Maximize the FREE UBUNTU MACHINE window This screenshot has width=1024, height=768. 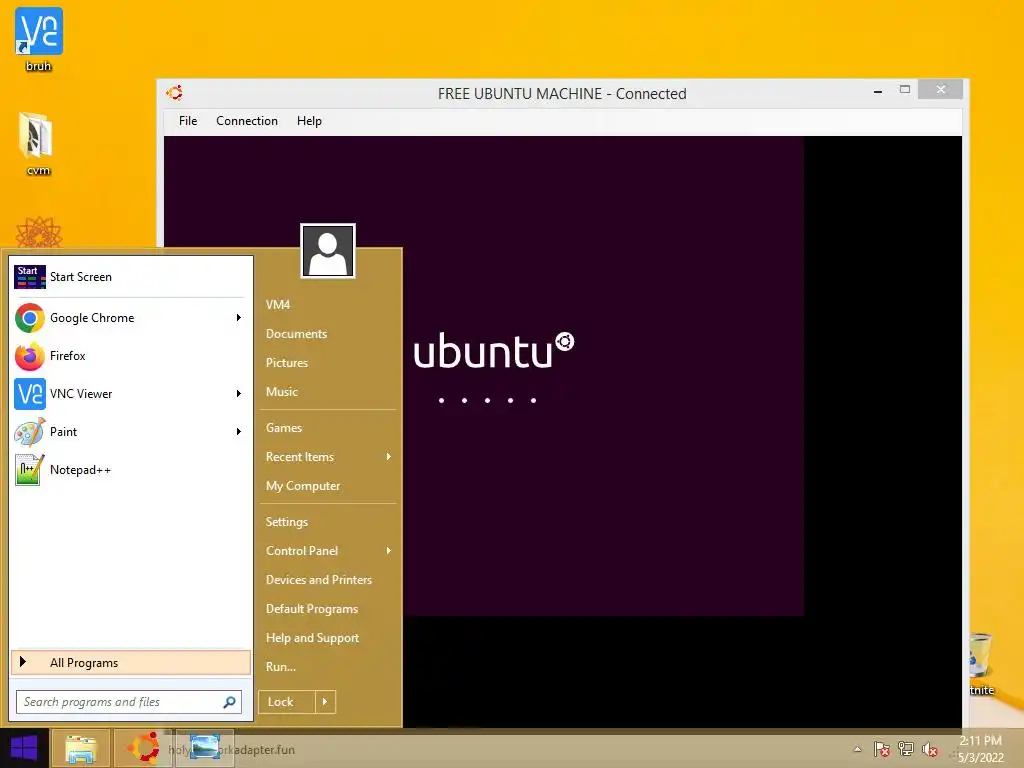904,90
